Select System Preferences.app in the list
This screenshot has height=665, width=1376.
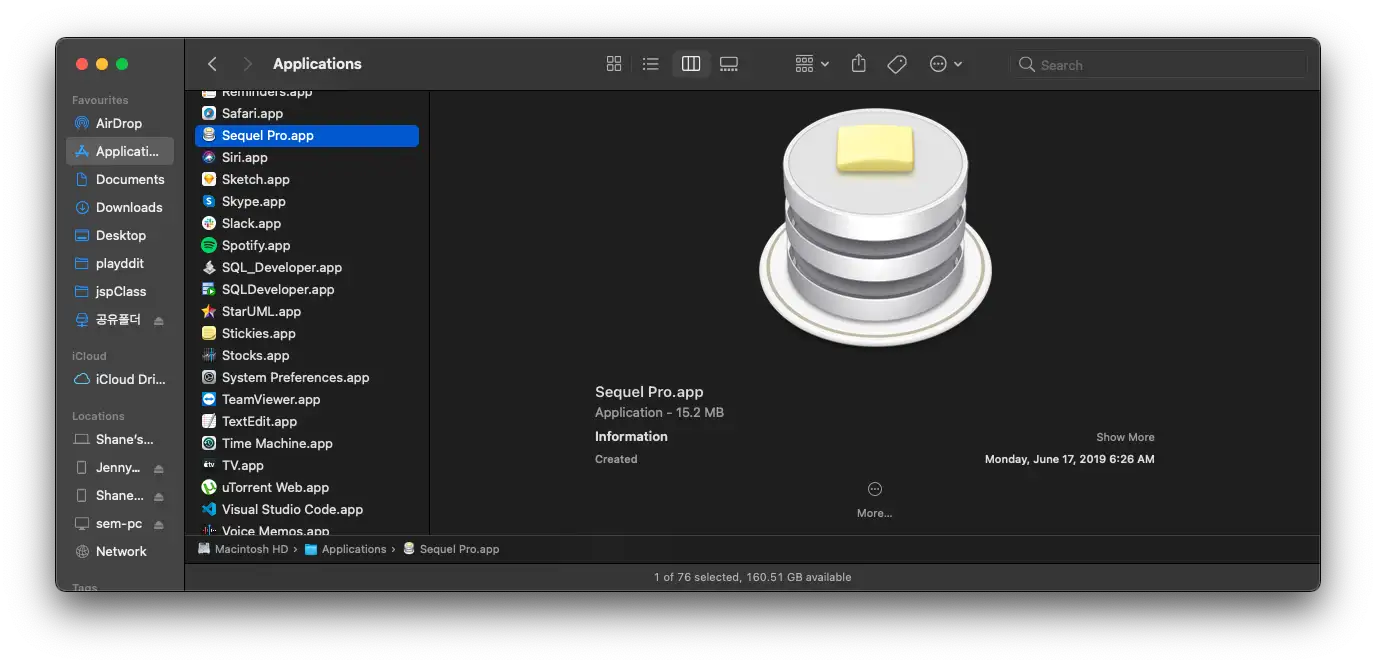pos(307,377)
